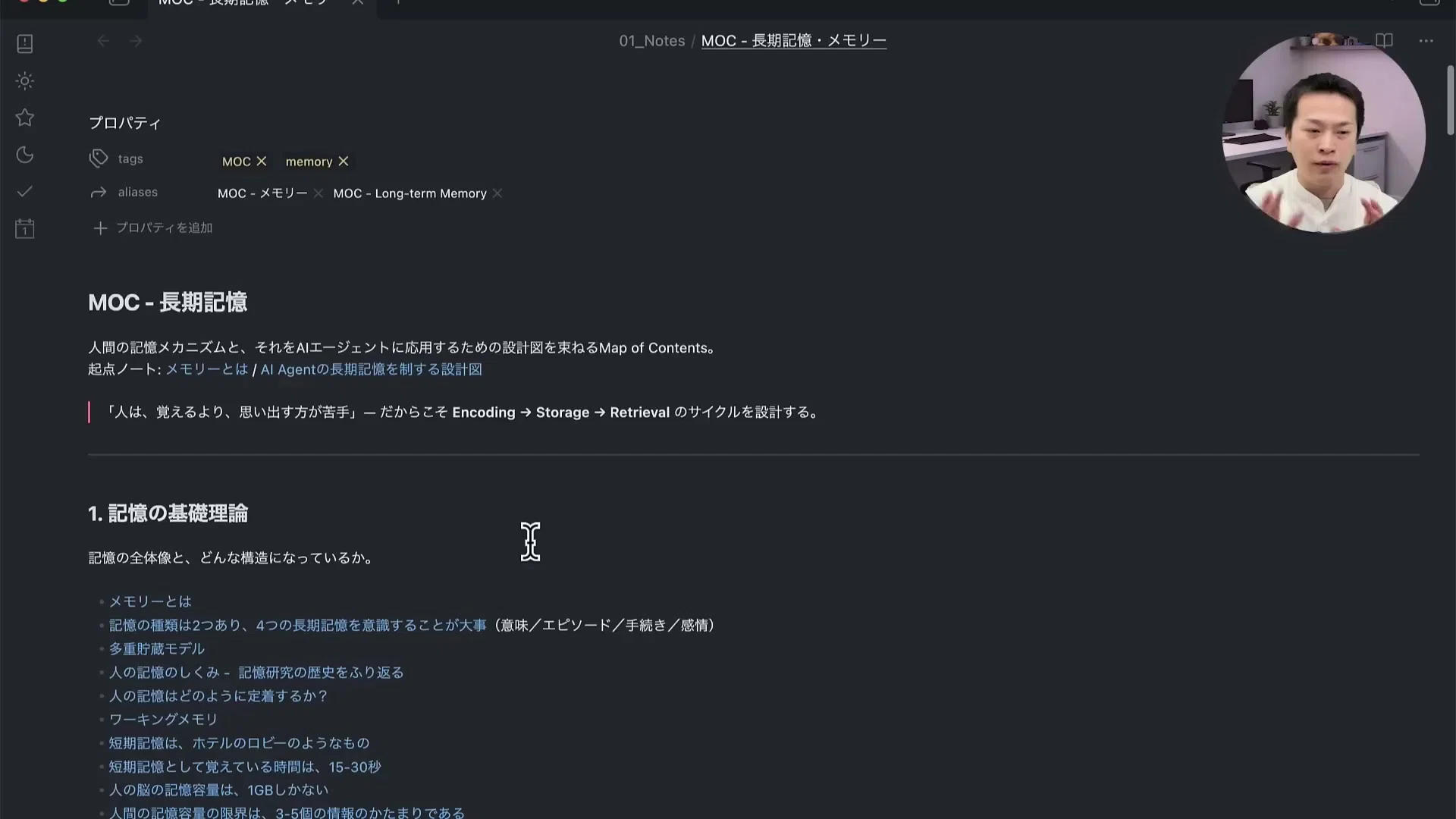The height and width of the screenshot is (819, 1456).
Task: Navigate forward with the right arrow
Action: pyautogui.click(x=136, y=41)
